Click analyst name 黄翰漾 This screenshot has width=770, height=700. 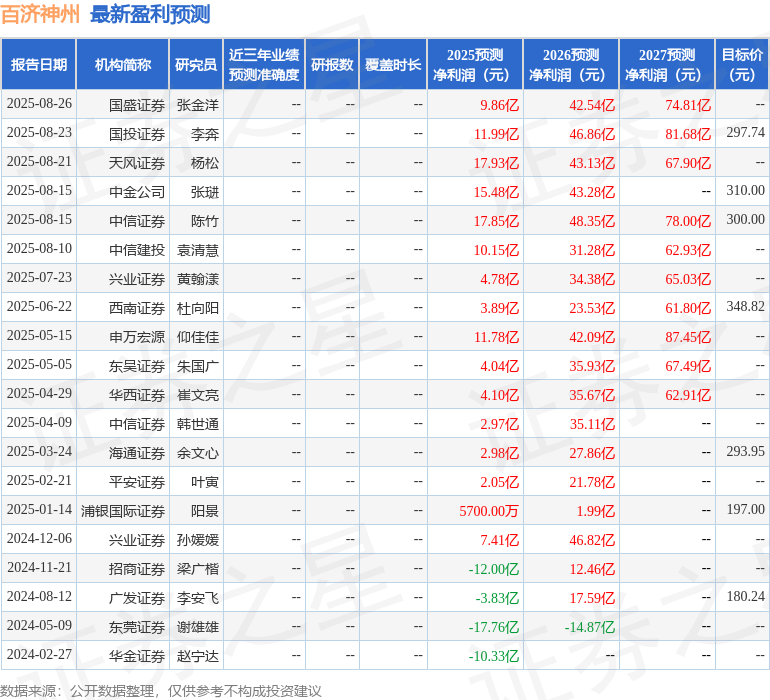click(197, 279)
